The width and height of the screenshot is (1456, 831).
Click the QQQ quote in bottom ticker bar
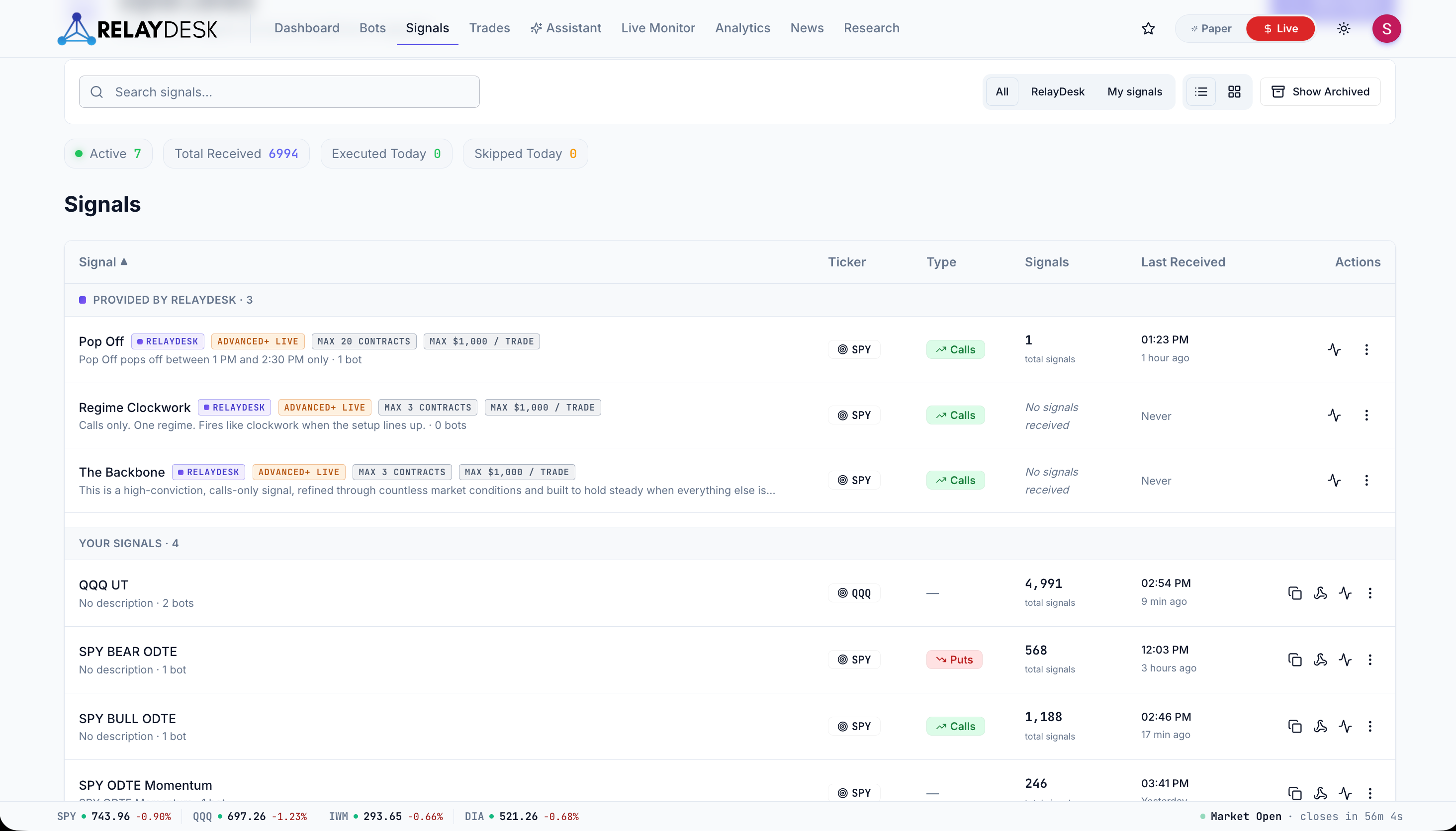250,816
